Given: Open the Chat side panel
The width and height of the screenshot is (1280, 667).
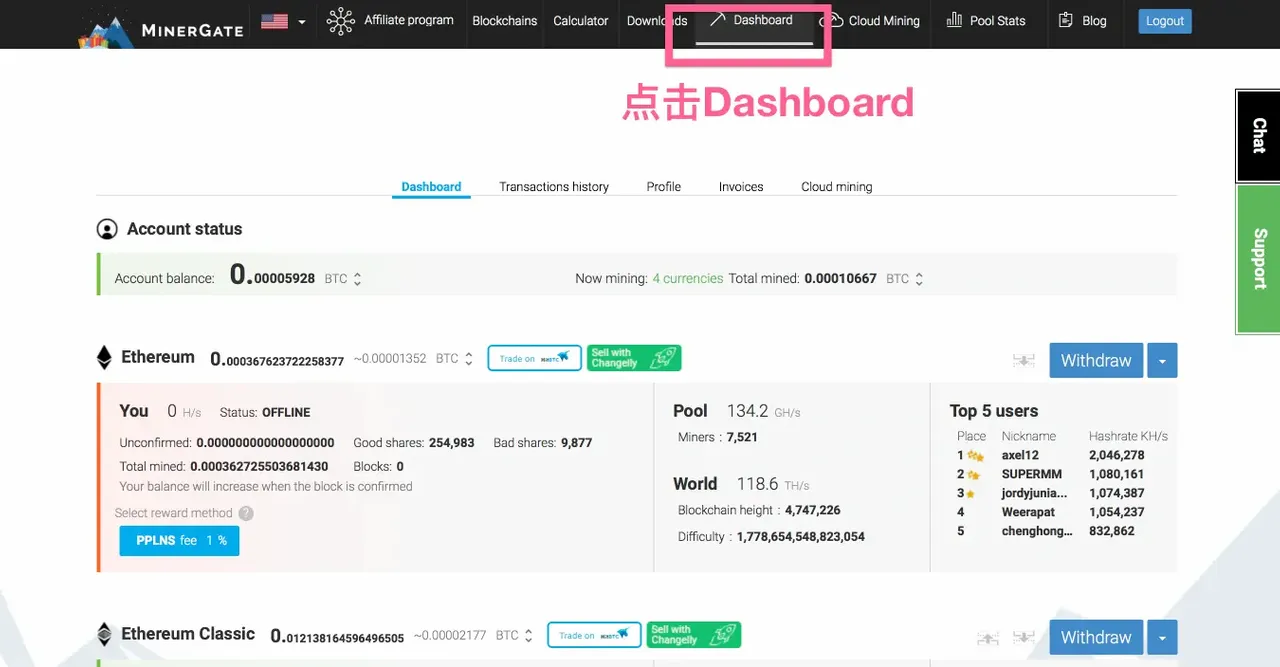Looking at the screenshot, I should pos(1259,136).
